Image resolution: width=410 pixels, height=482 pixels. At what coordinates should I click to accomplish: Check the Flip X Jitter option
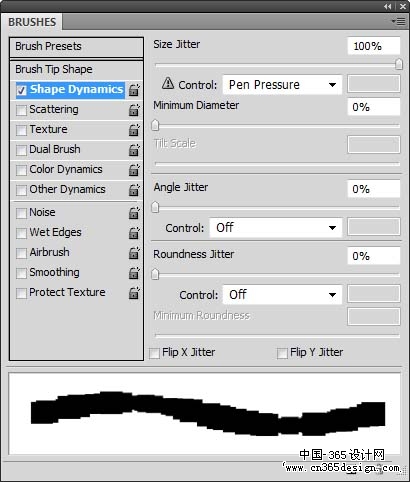coord(154,353)
